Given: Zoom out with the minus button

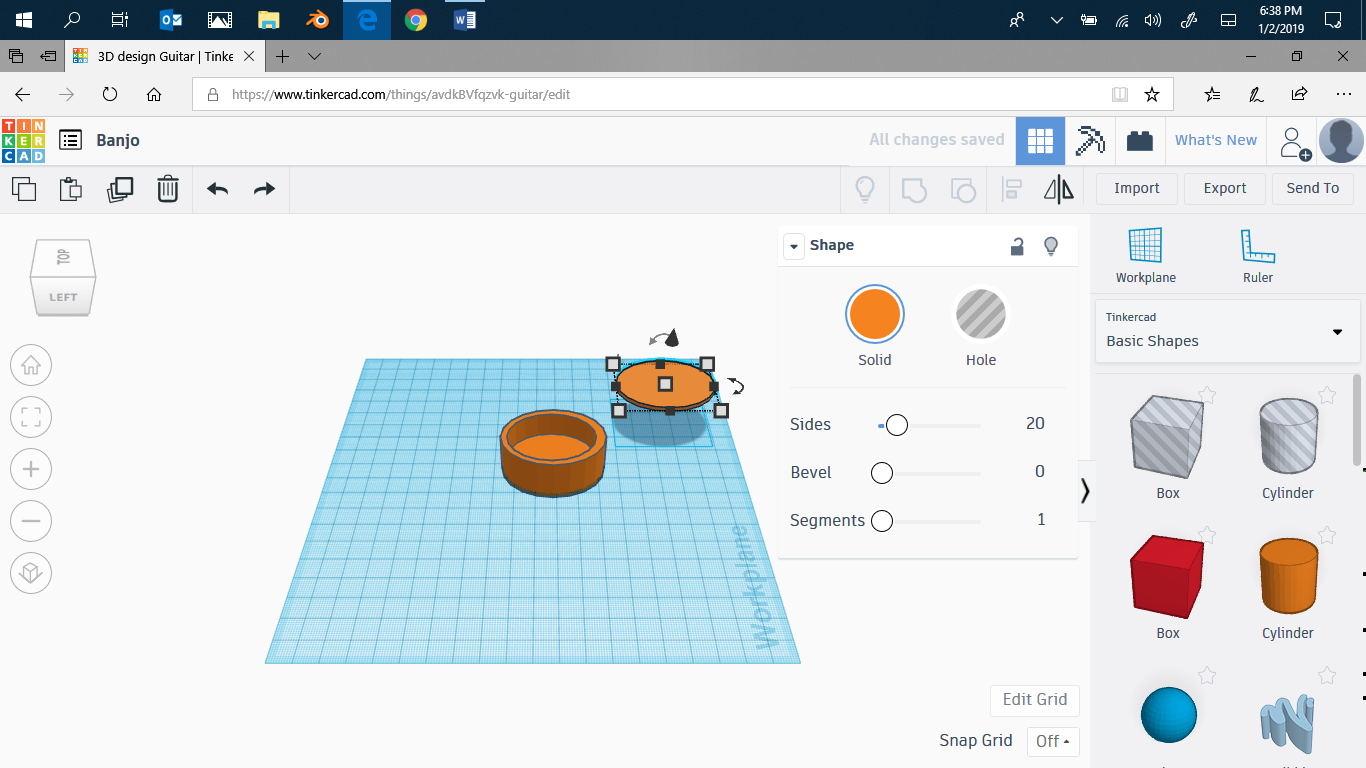Looking at the screenshot, I should [31, 521].
